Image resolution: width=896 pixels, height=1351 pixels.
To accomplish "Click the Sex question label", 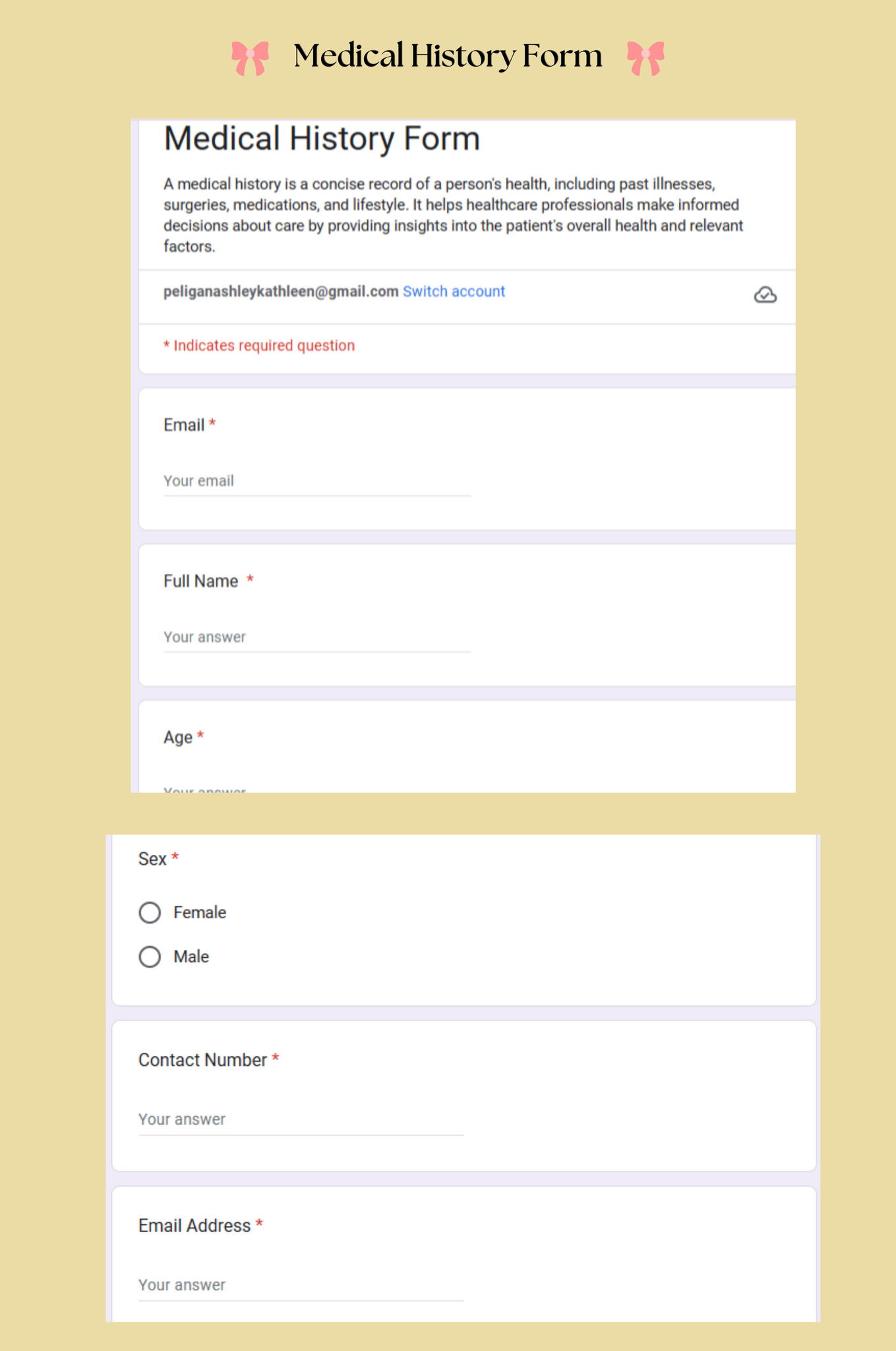I will [152, 859].
